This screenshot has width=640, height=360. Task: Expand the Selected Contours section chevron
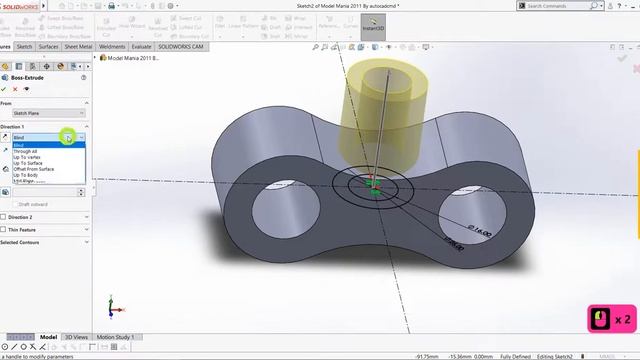(x=87, y=242)
